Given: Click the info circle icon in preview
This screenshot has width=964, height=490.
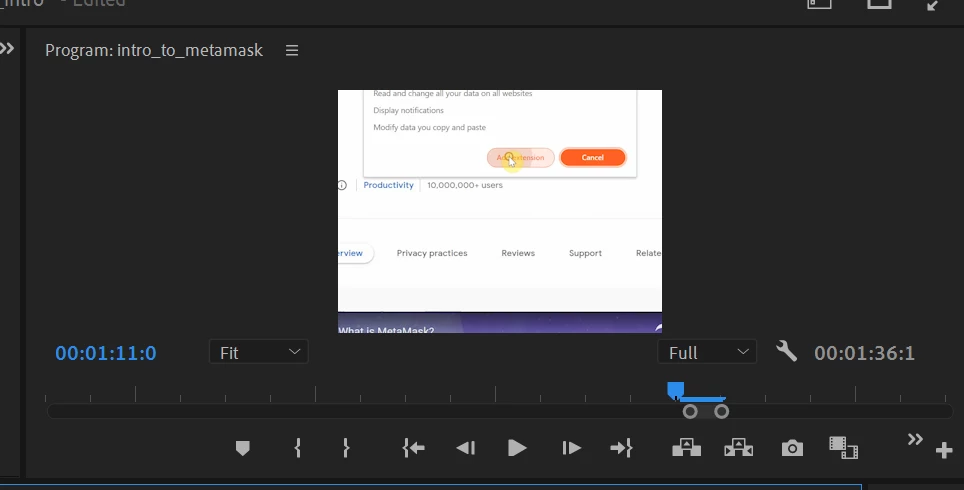Looking at the screenshot, I should (x=342, y=185).
